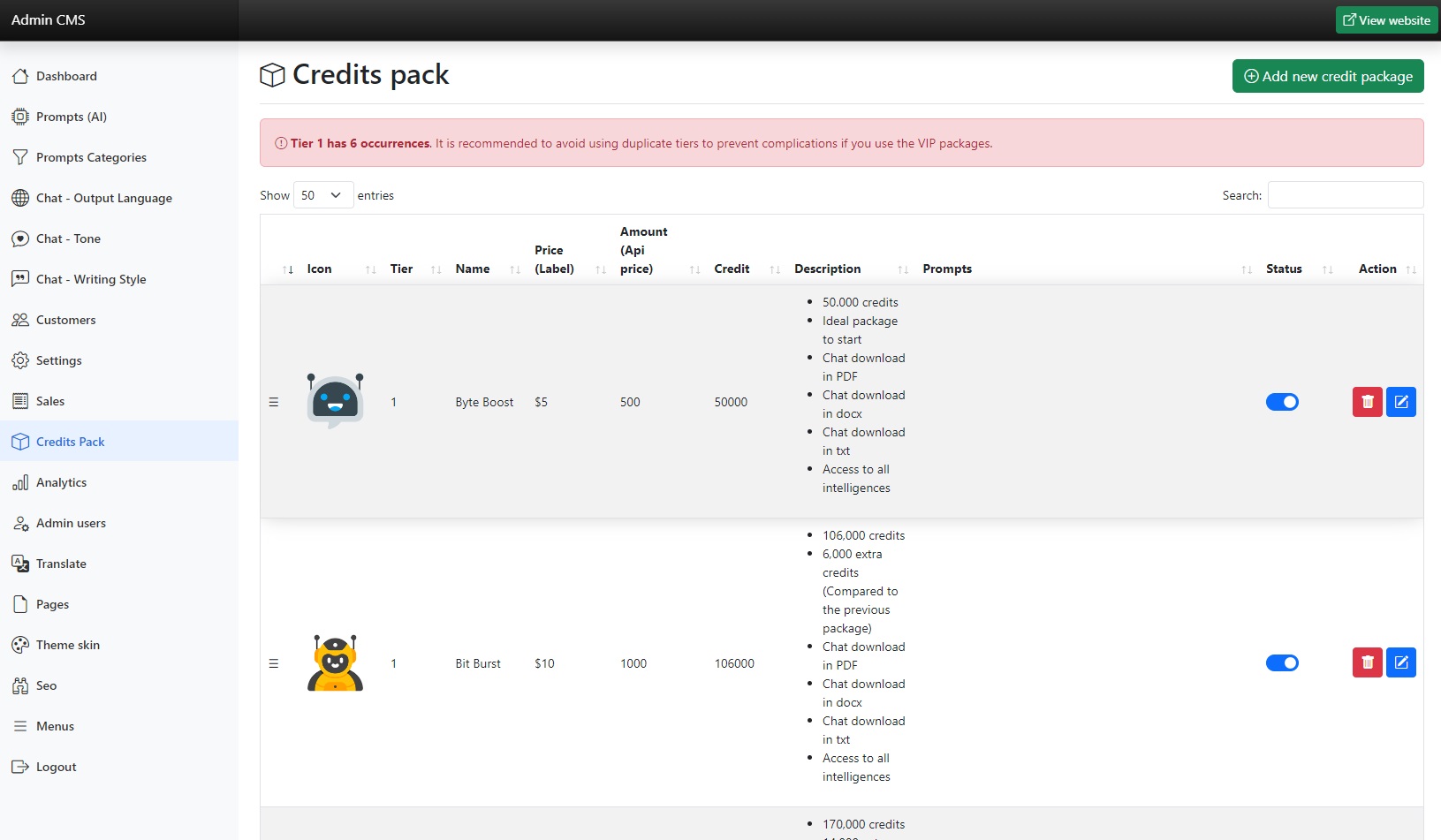Viewport: 1441px width, 840px height.
Task: Focus the Search input field
Action: coord(1345,195)
